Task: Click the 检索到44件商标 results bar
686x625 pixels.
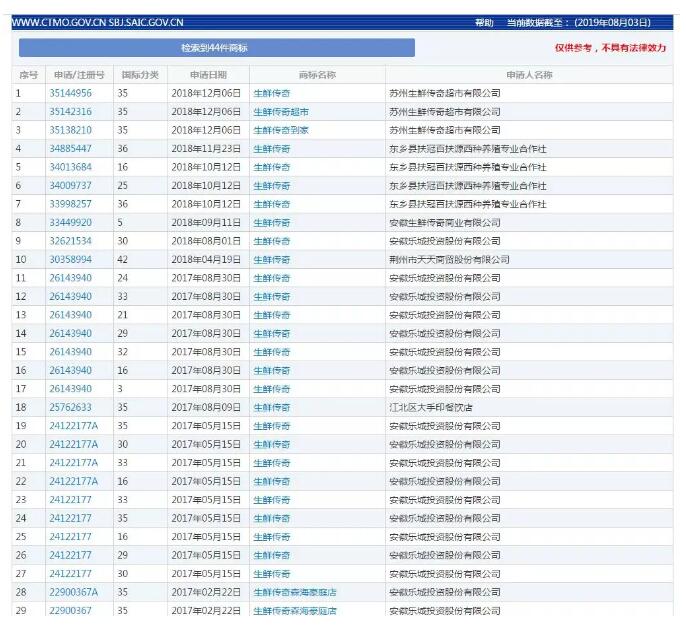Action: tap(216, 48)
